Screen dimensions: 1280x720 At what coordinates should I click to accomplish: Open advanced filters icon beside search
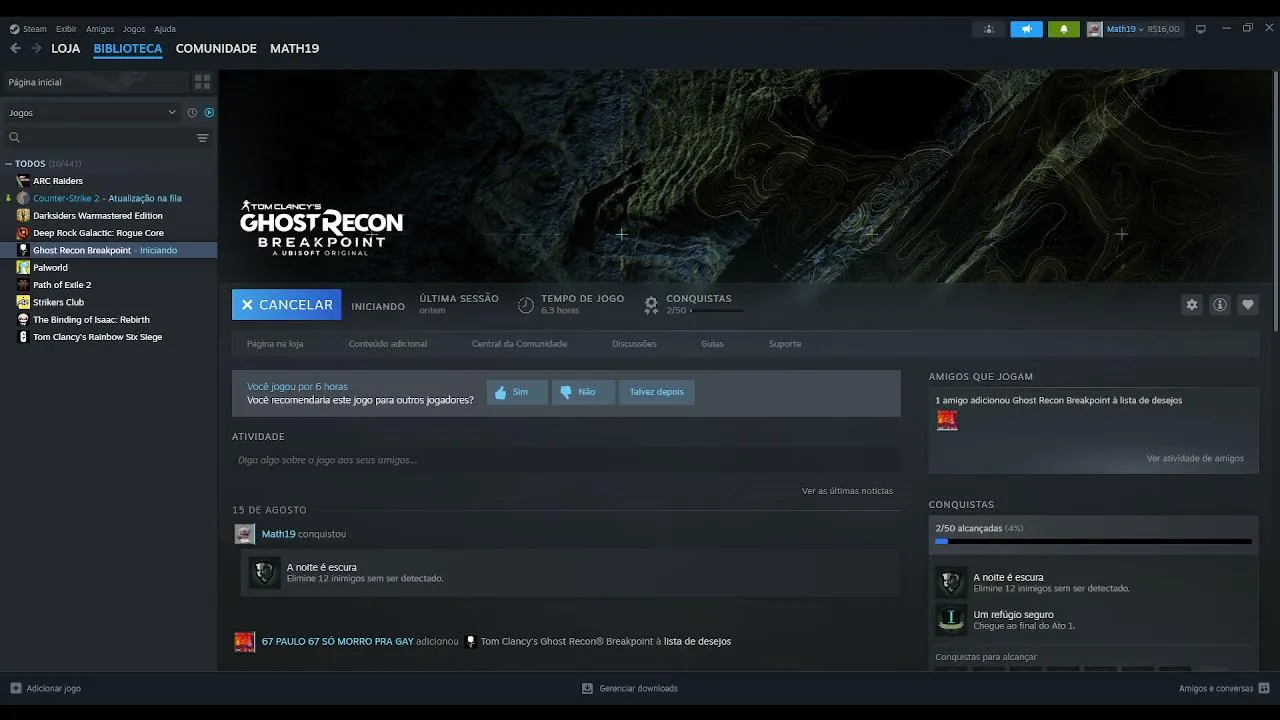pyautogui.click(x=203, y=138)
